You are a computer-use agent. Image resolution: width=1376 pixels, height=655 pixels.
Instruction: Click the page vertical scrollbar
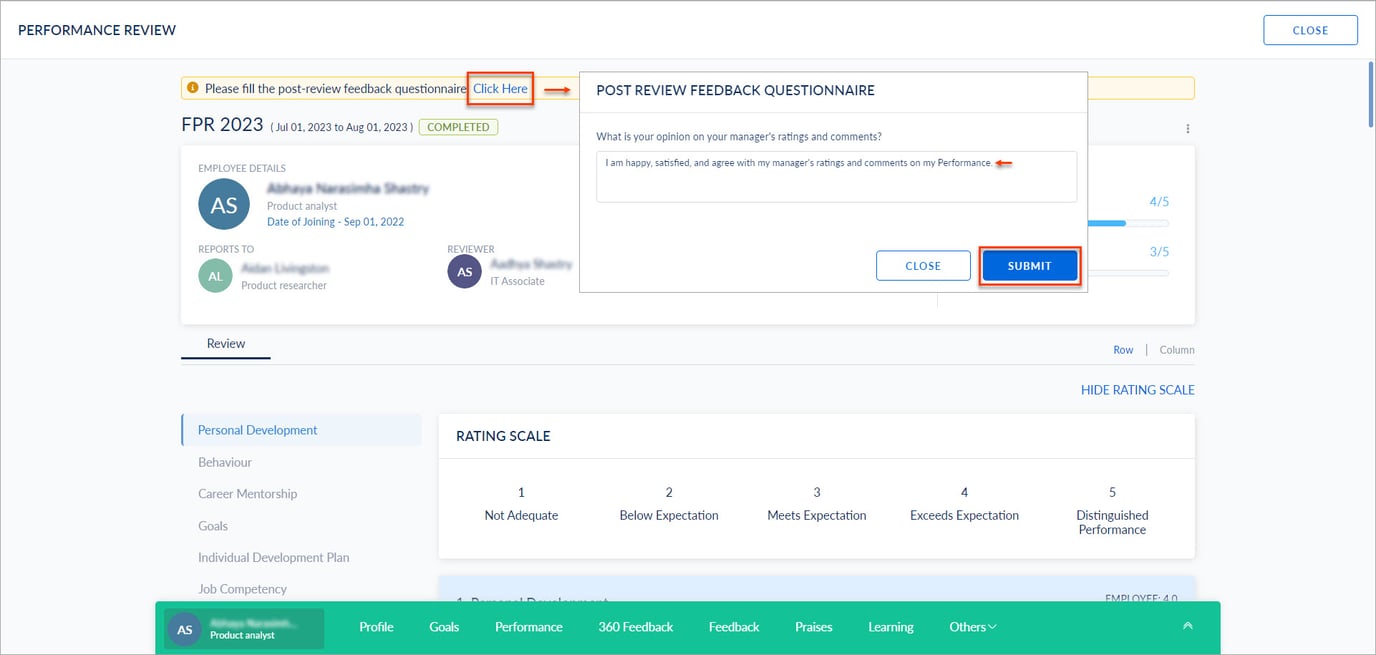(x=1370, y=95)
